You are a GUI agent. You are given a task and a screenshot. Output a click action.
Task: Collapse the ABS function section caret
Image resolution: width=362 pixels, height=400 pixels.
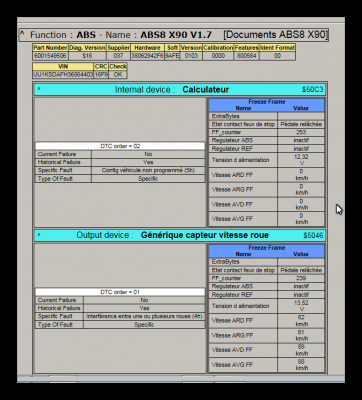(22, 34)
